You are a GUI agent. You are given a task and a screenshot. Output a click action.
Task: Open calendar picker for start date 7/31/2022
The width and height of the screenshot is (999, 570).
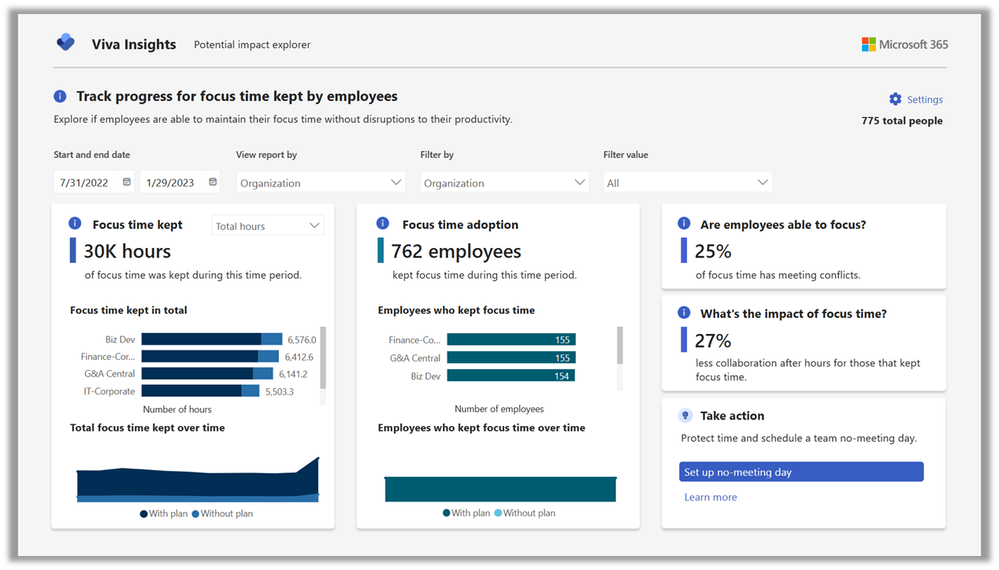pos(127,182)
